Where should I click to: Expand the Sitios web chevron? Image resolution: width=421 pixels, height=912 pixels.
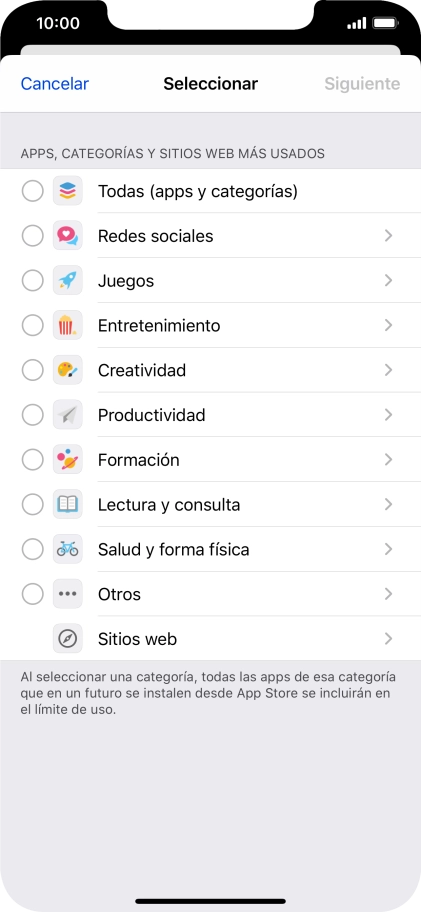point(388,639)
